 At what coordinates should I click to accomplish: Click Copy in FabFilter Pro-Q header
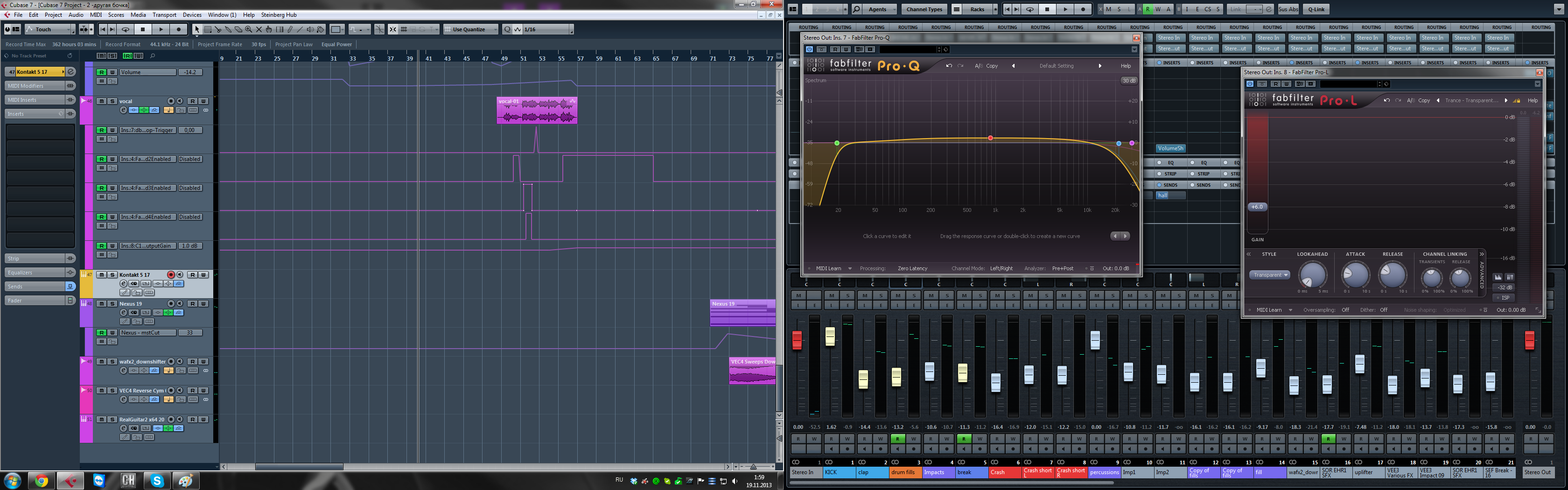pos(992,66)
